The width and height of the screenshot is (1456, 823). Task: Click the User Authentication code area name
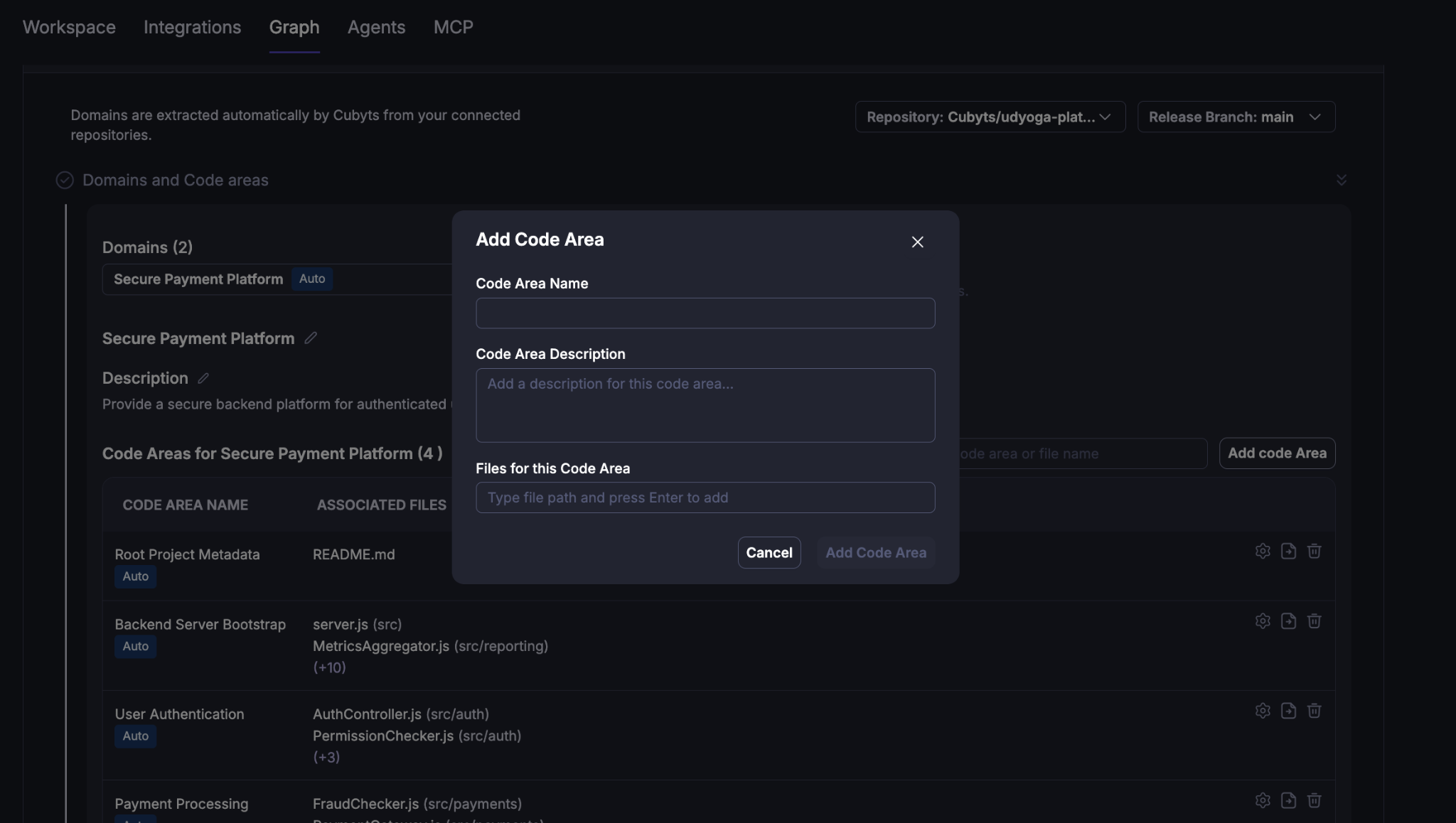[179, 714]
